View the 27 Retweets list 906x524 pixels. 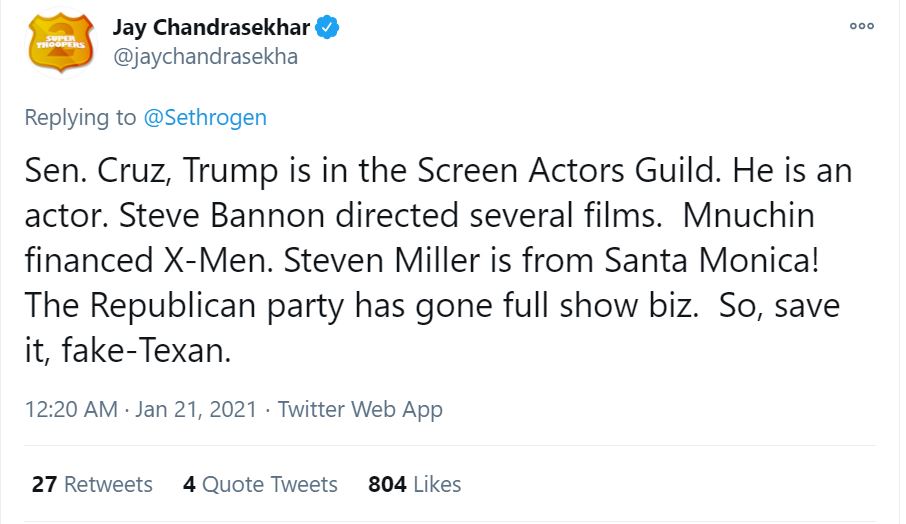click(92, 484)
